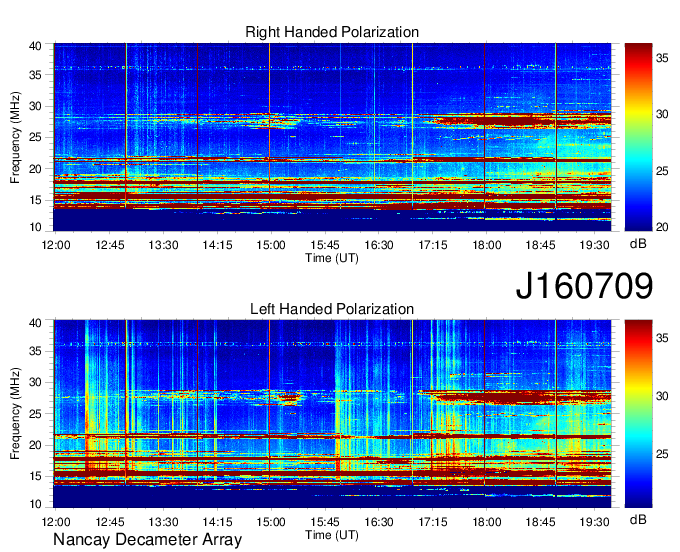680x552 pixels.
Task: Click the 15:45 time tick of the right-handed plot
Action: click(x=325, y=245)
